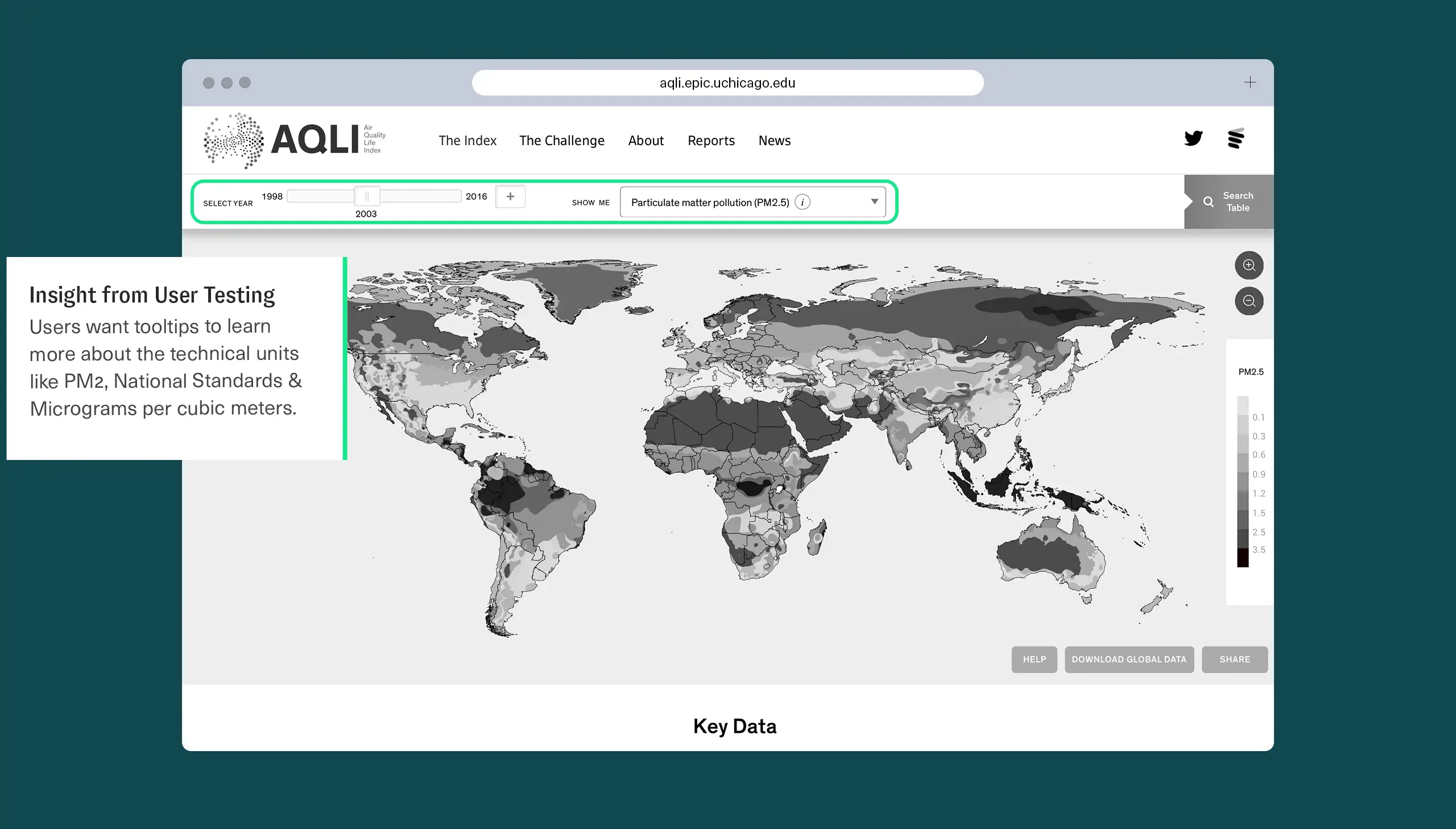Image resolution: width=1456 pixels, height=829 pixels.
Task: Zoom out of the map
Action: click(x=1249, y=301)
